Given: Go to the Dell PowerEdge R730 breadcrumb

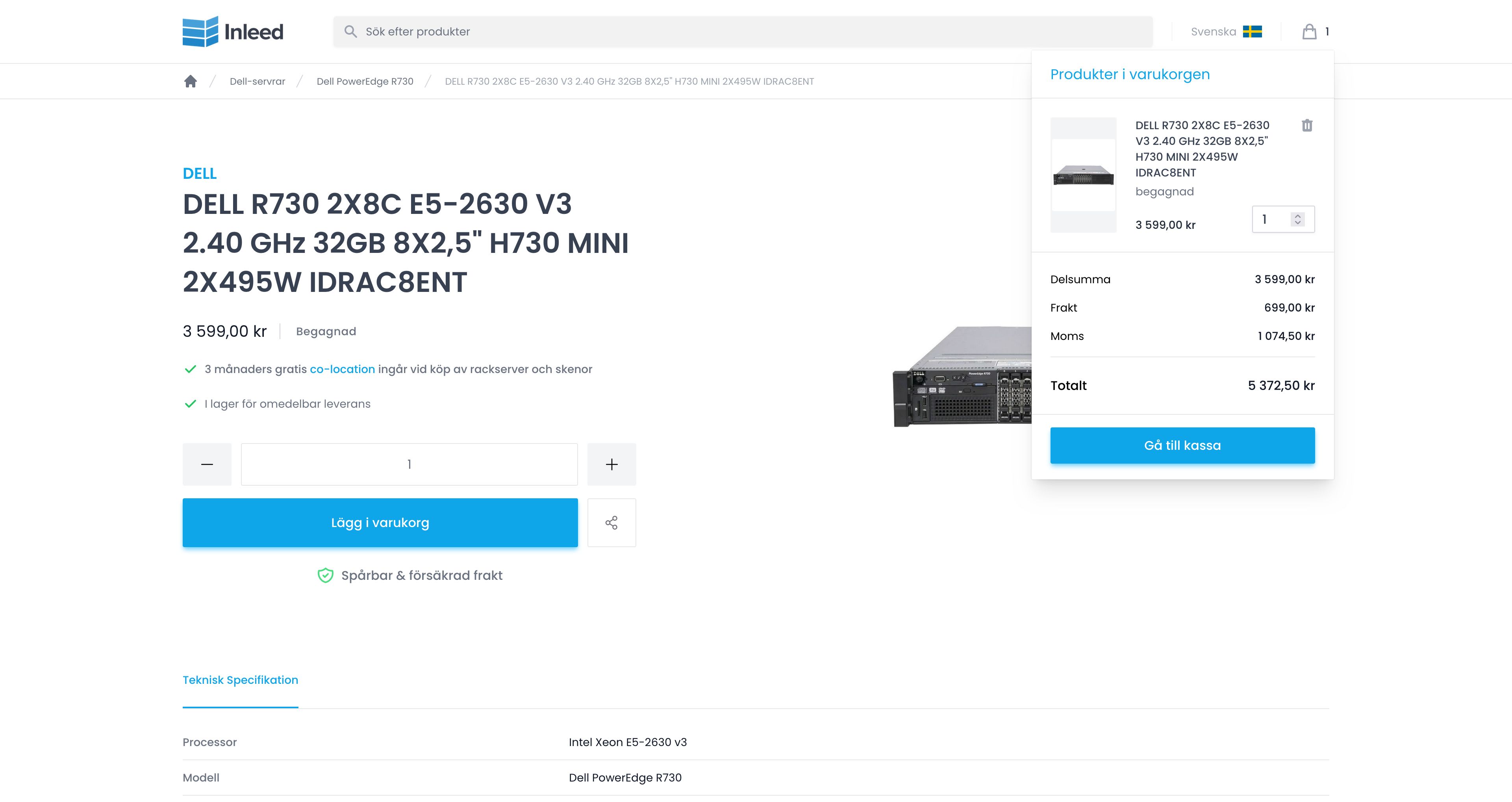Looking at the screenshot, I should pyautogui.click(x=365, y=82).
